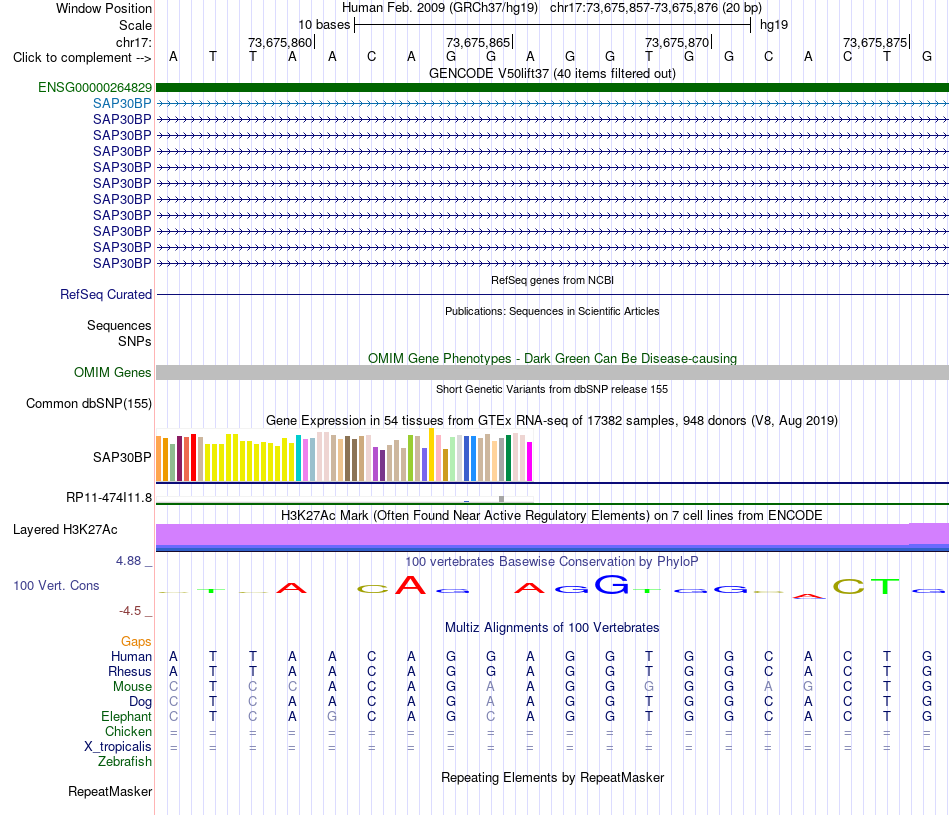Select the Common dbSNP(155) label
Image resolution: width=950 pixels, height=815 pixels.
(x=88, y=404)
